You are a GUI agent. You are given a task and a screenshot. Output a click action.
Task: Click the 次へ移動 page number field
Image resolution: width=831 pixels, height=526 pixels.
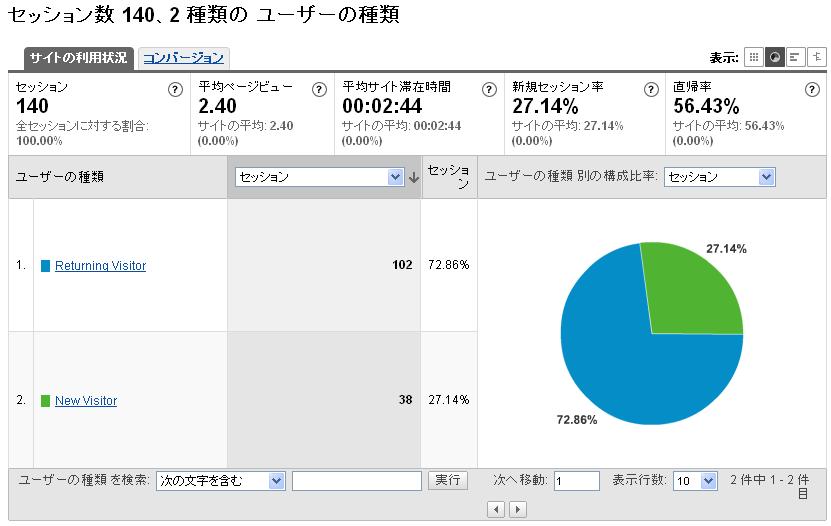[576, 481]
